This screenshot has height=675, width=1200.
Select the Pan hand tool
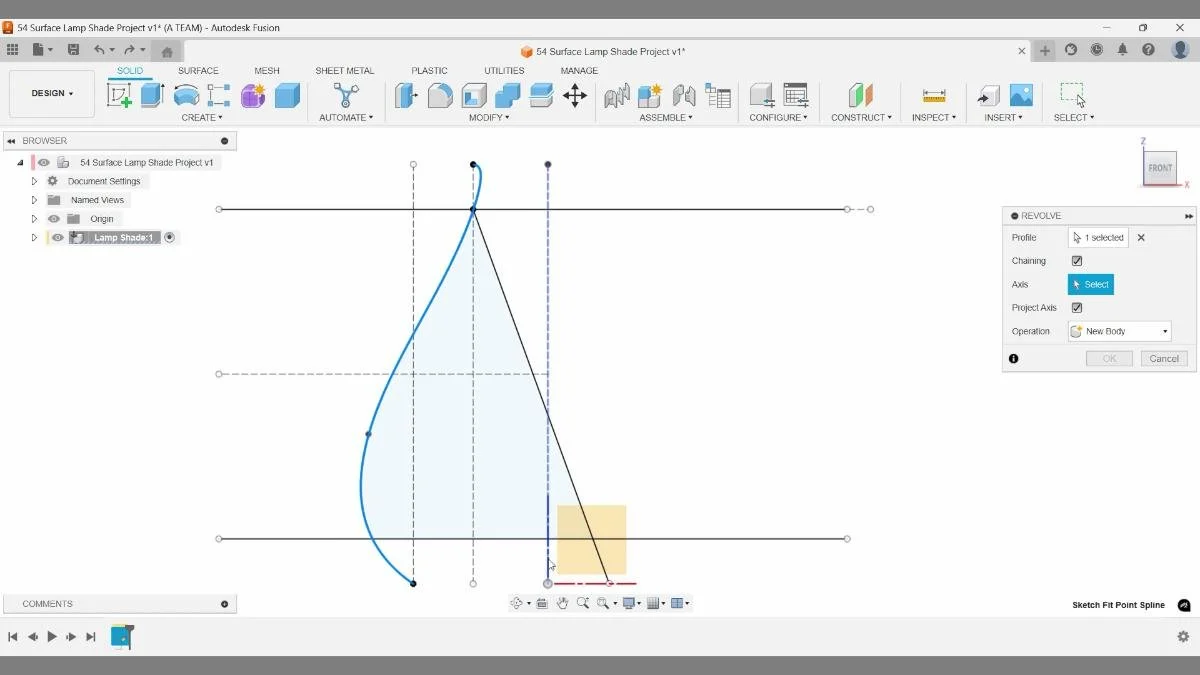pos(563,603)
